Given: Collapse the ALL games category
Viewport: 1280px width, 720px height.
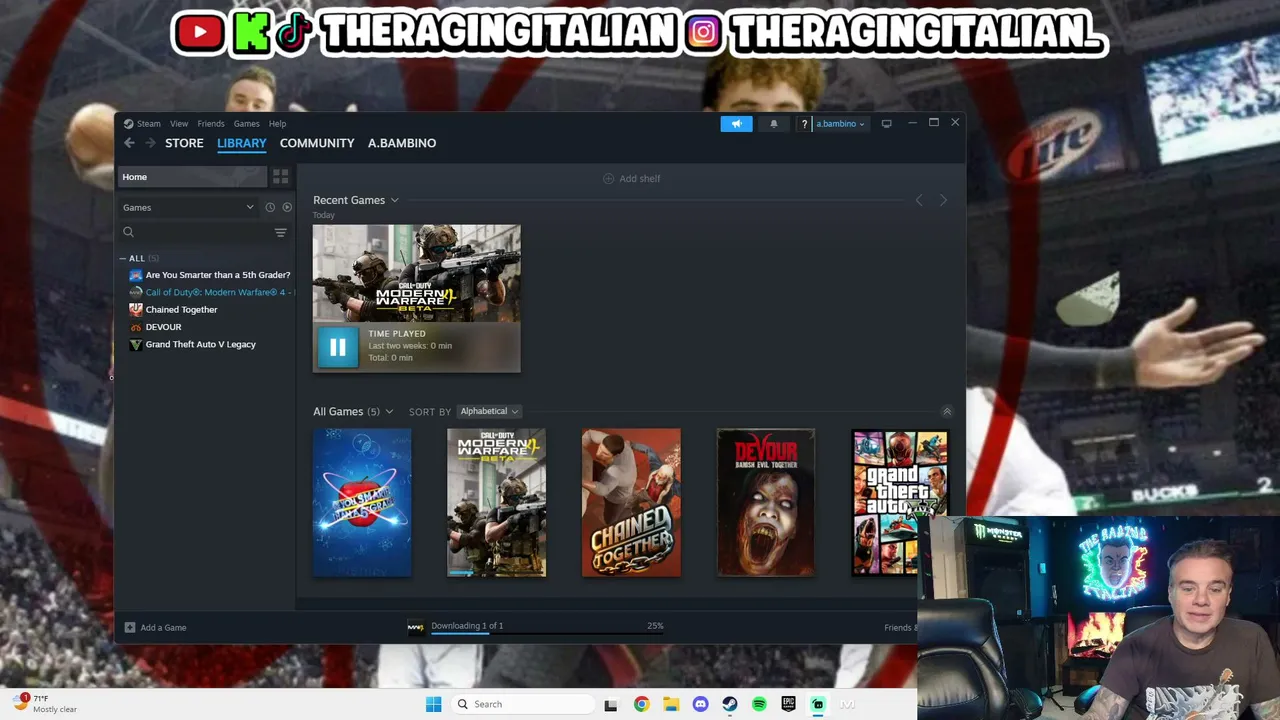Looking at the screenshot, I should pyautogui.click(x=123, y=258).
